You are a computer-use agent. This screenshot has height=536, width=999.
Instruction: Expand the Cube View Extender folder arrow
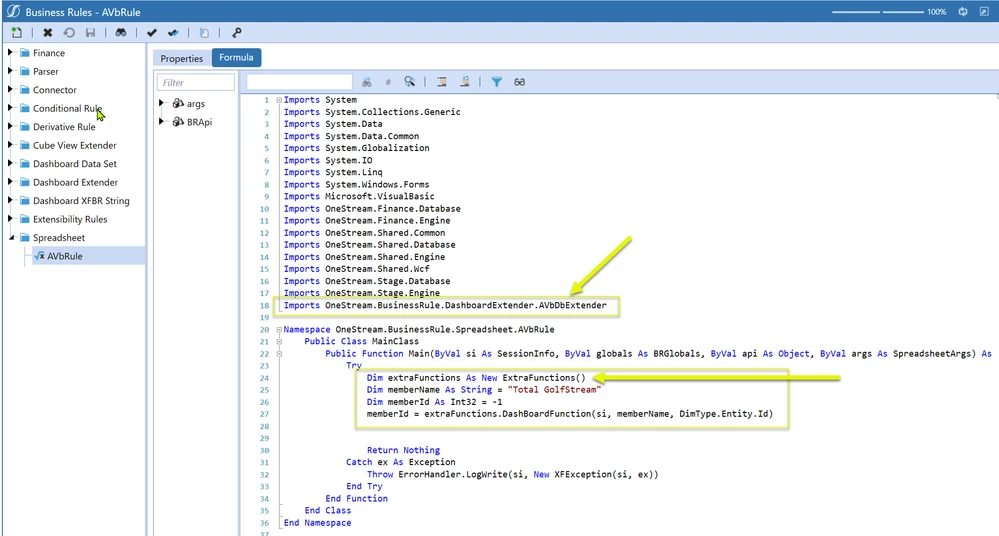tap(10, 145)
